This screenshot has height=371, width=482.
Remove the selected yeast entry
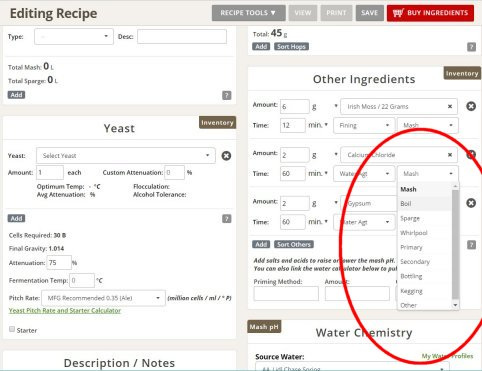pyautogui.click(x=226, y=156)
